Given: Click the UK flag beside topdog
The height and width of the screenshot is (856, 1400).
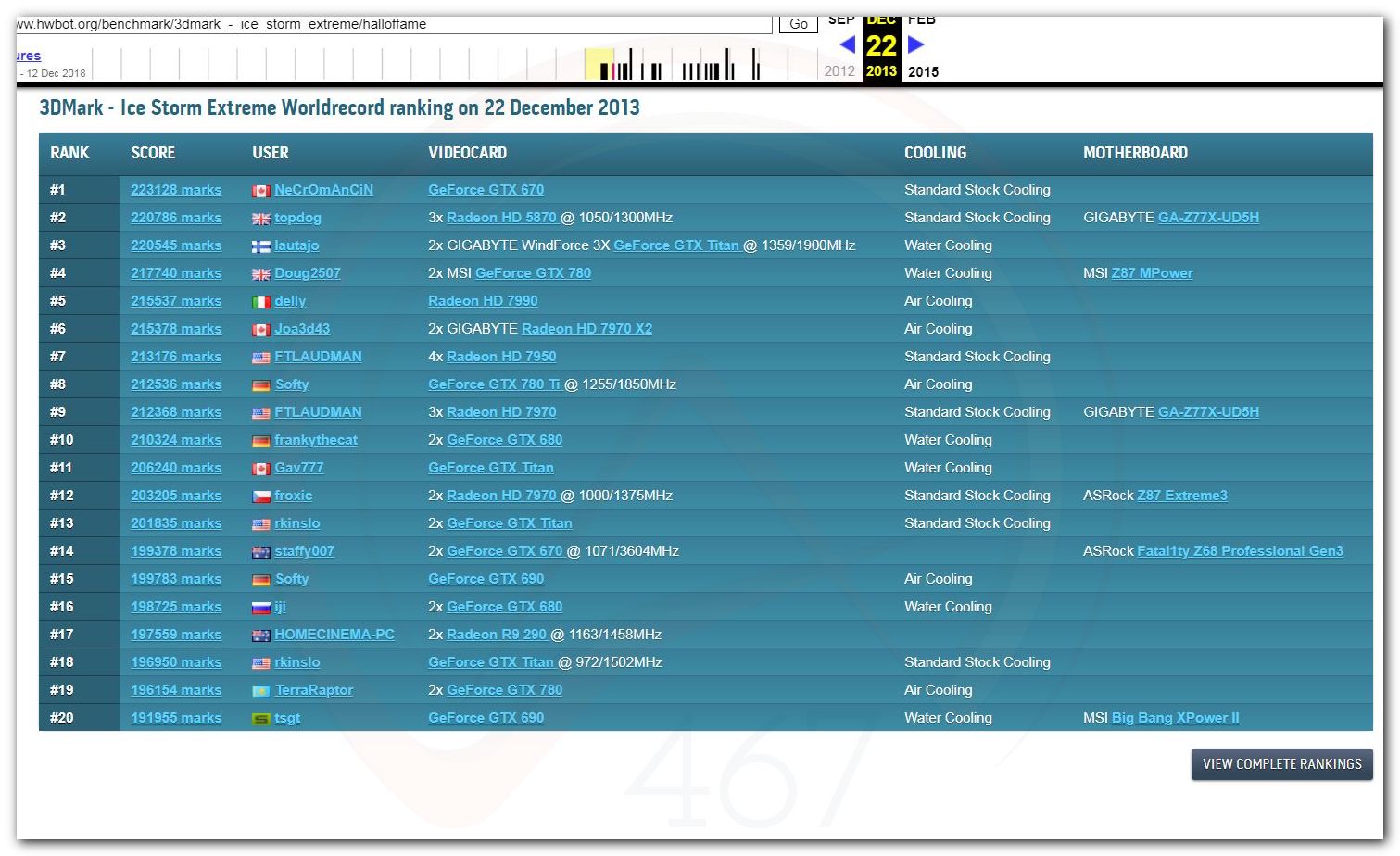Looking at the screenshot, I should click(261, 219).
